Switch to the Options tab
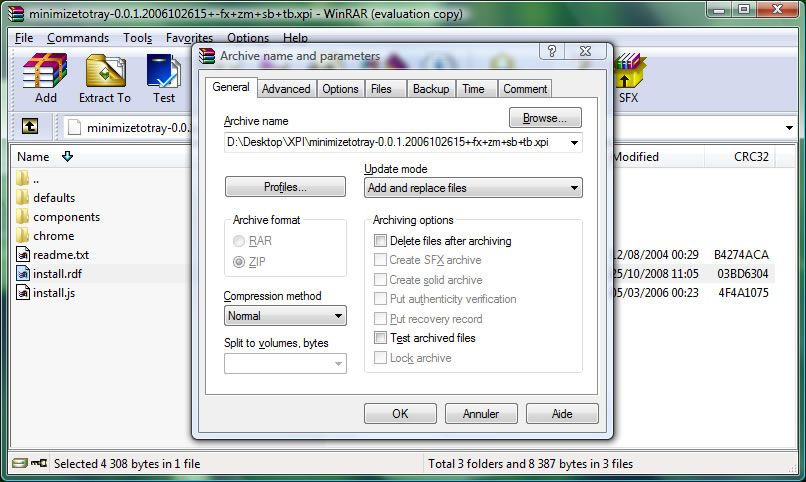 point(340,89)
